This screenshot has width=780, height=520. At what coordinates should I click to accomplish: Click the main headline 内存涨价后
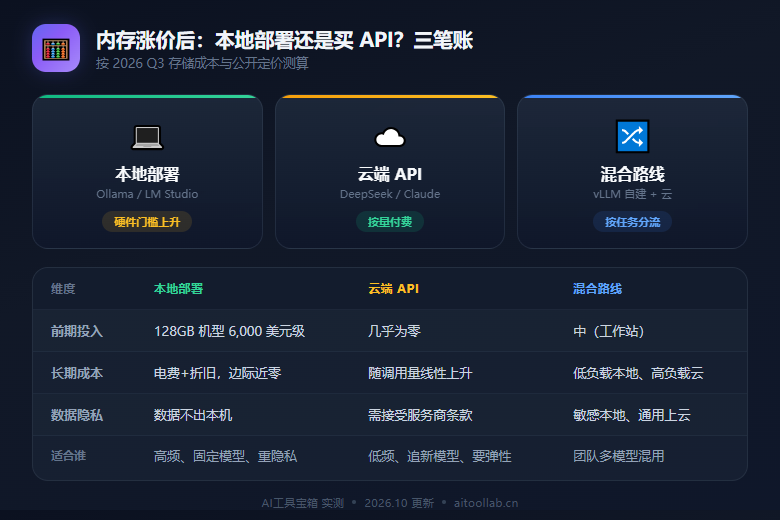tap(284, 40)
